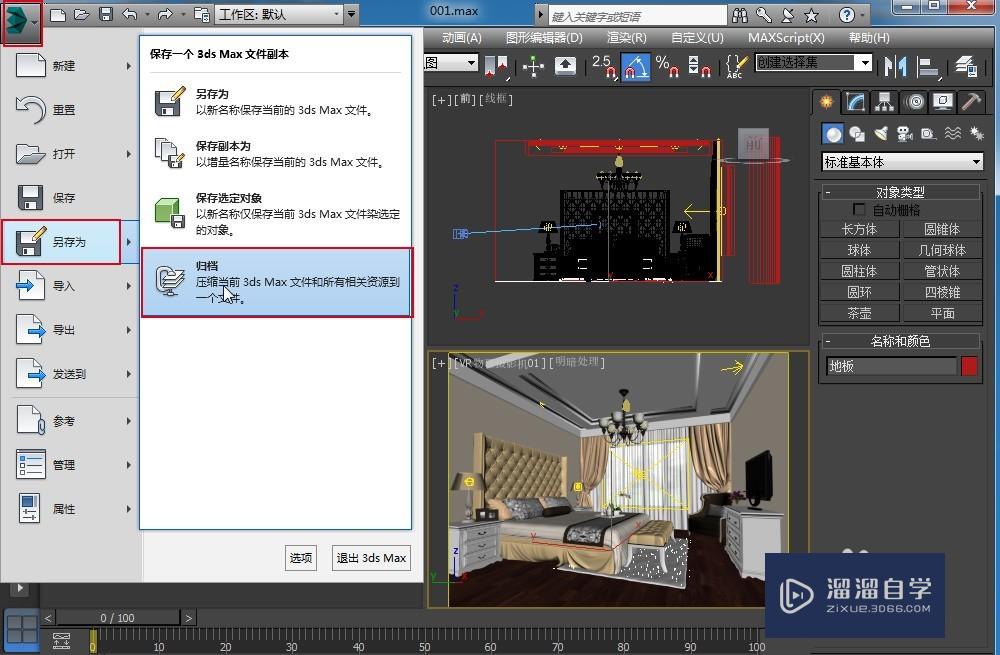Select the Geometry category icon
The image size is (1000, 655).
pos(832,134)
